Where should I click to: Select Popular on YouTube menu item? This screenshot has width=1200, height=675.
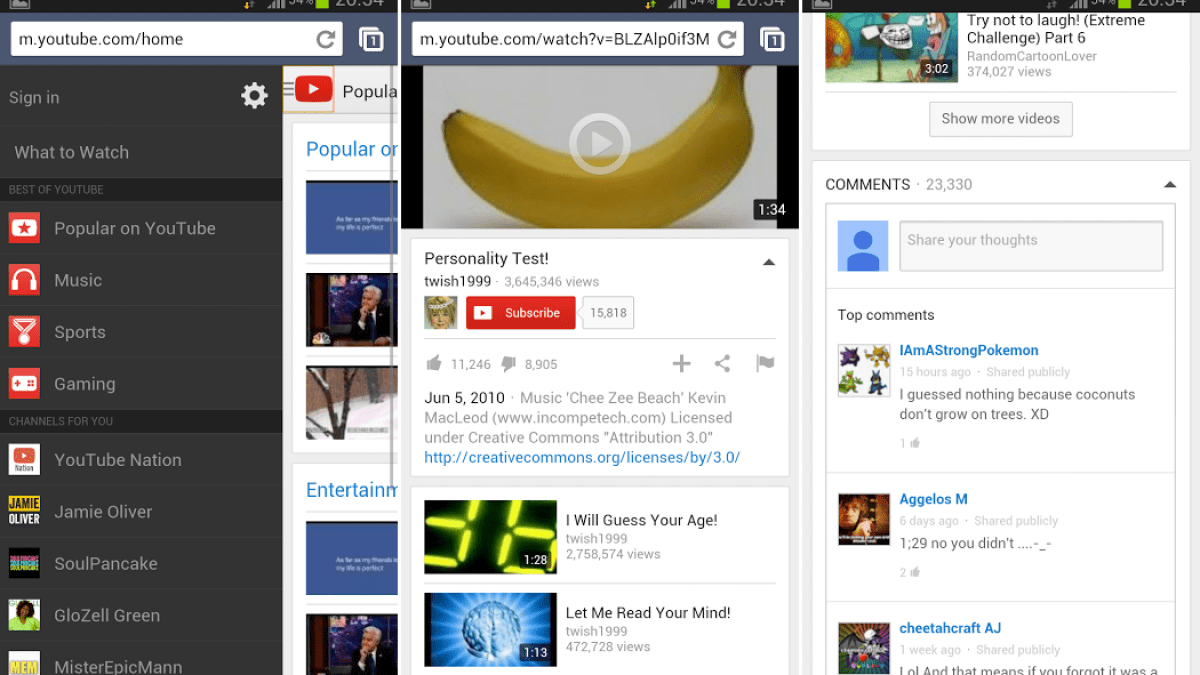coord(134,228)
